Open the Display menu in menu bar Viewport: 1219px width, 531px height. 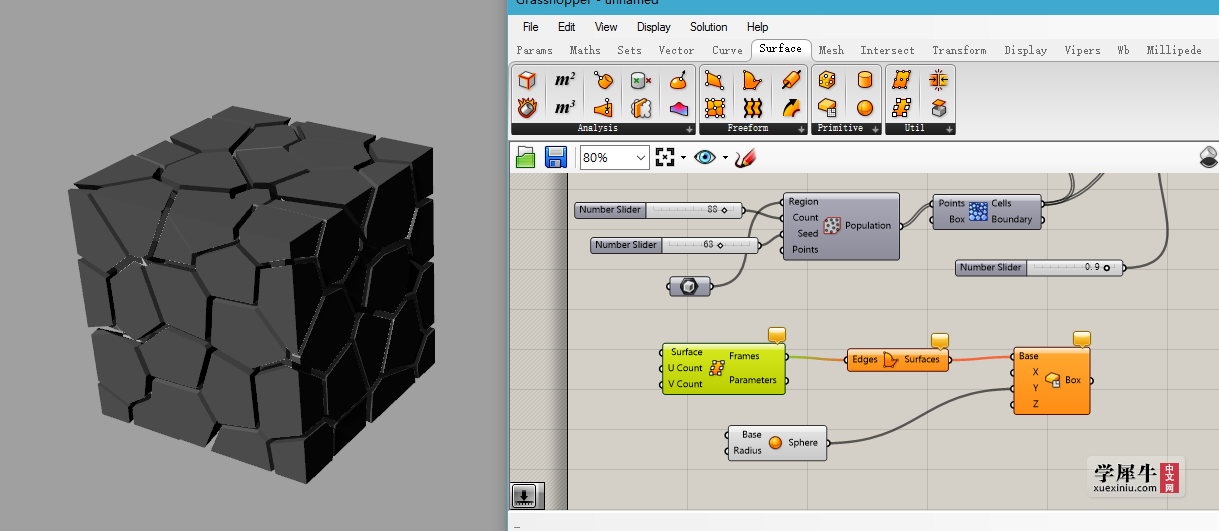(654, 27)
